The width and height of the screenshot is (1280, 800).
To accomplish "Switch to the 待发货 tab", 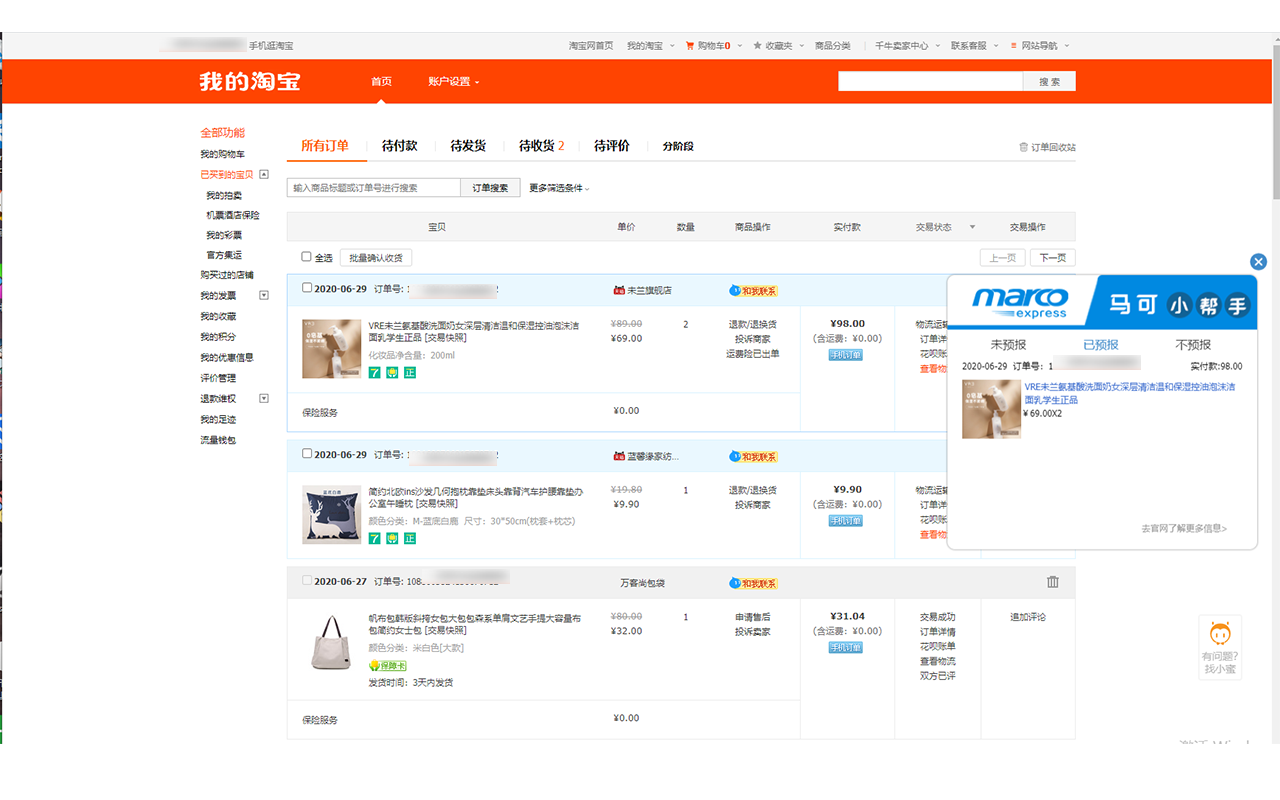I will tap(468, 146).
